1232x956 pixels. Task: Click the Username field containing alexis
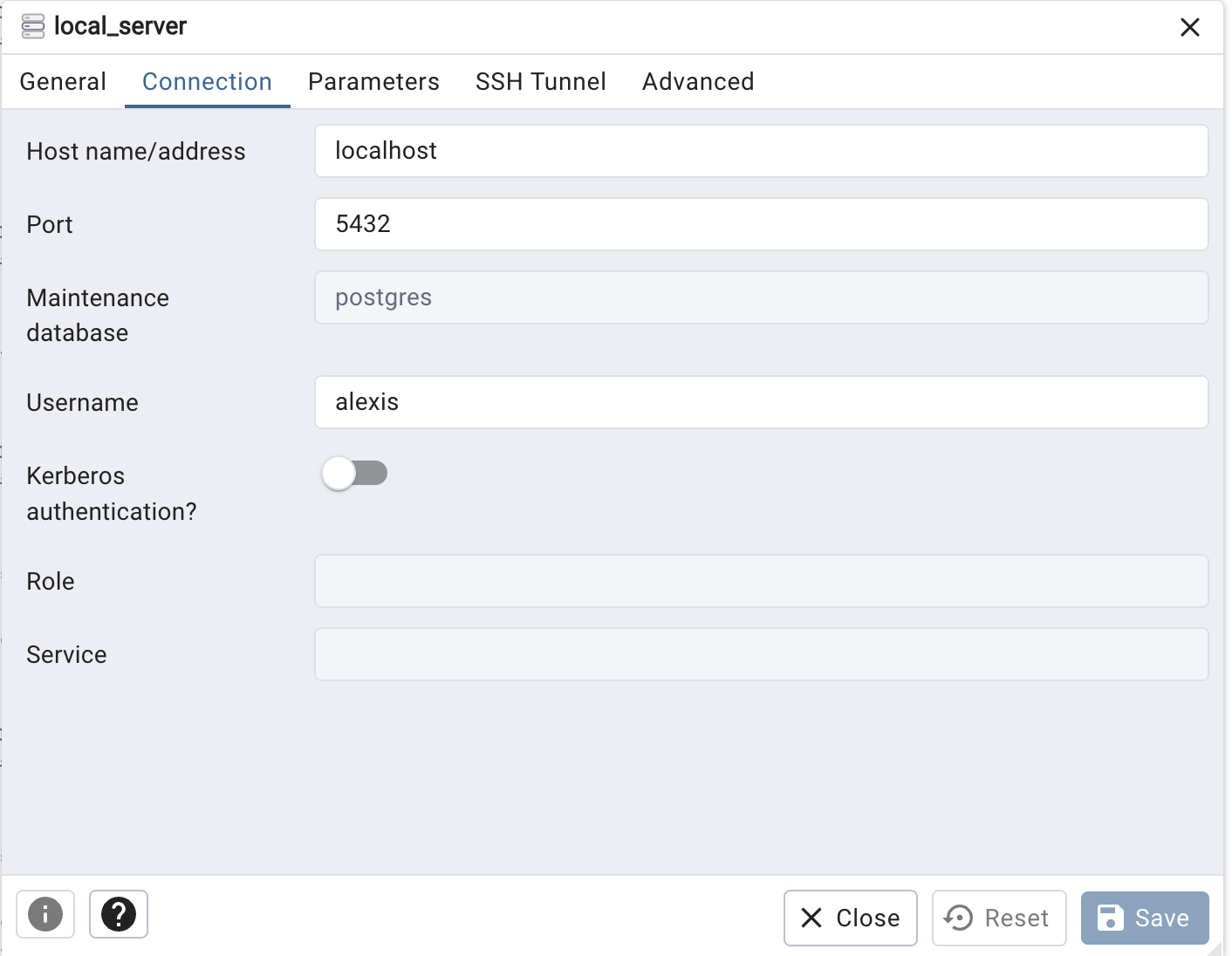pyautogui.click(x=761, y=402)
